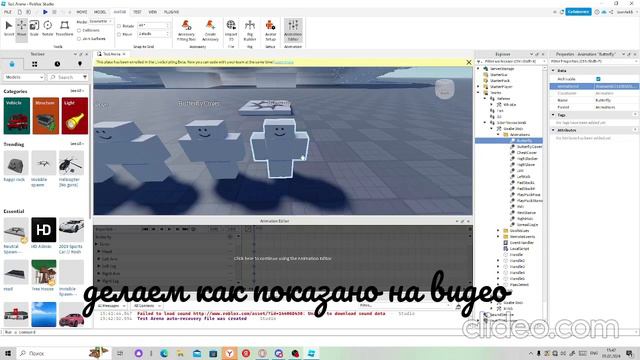Toggle the Collisions checkbox
Image resolution: width=640 pixels, height=360 pixels.
click(x=79, y=31)
